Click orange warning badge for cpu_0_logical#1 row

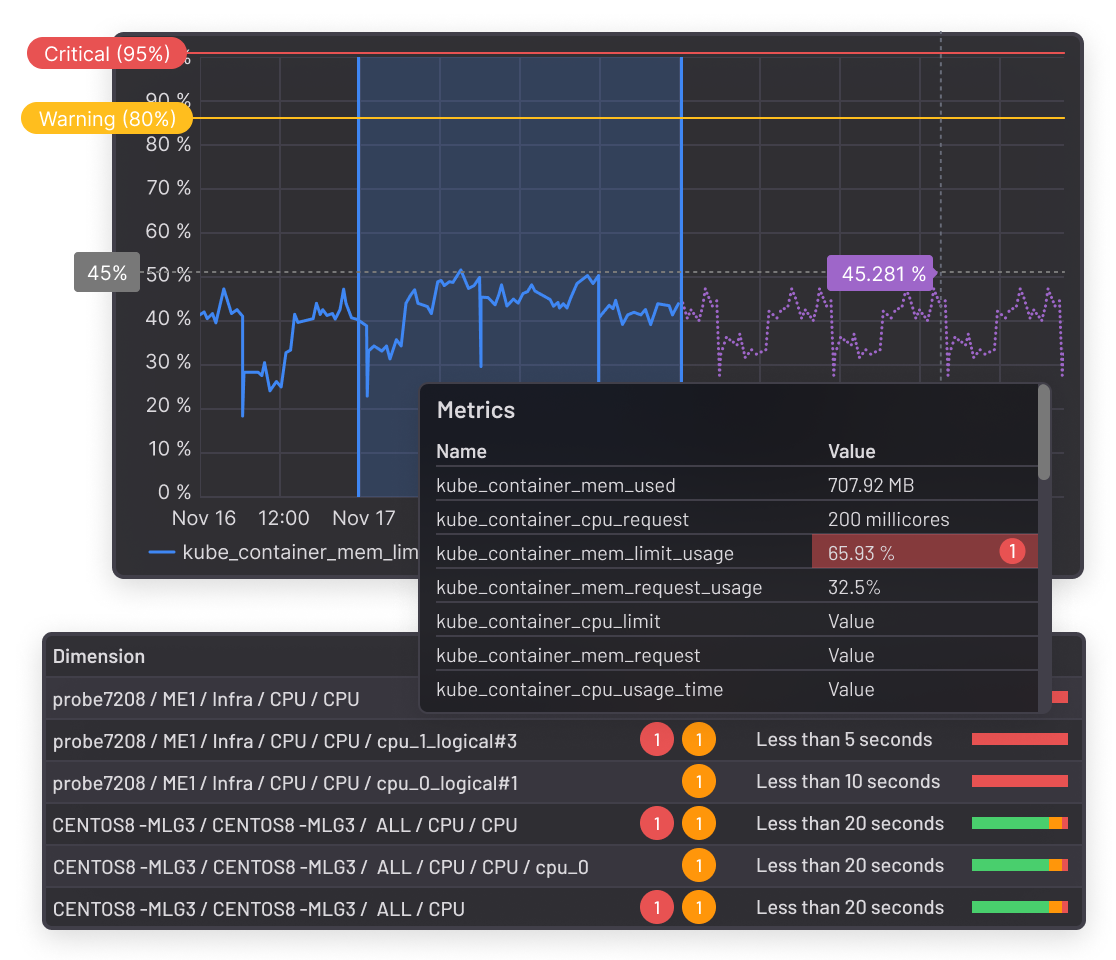tap(698, 782)
